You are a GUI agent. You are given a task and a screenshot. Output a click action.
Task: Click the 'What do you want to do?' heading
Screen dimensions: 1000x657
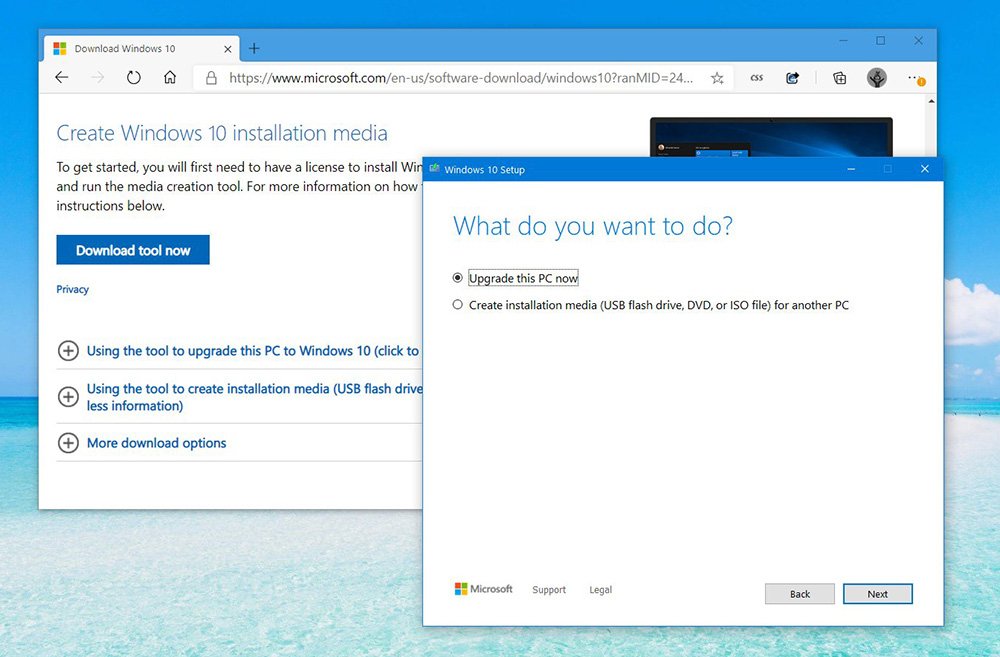pyautogui.click(x=593, y=226)
